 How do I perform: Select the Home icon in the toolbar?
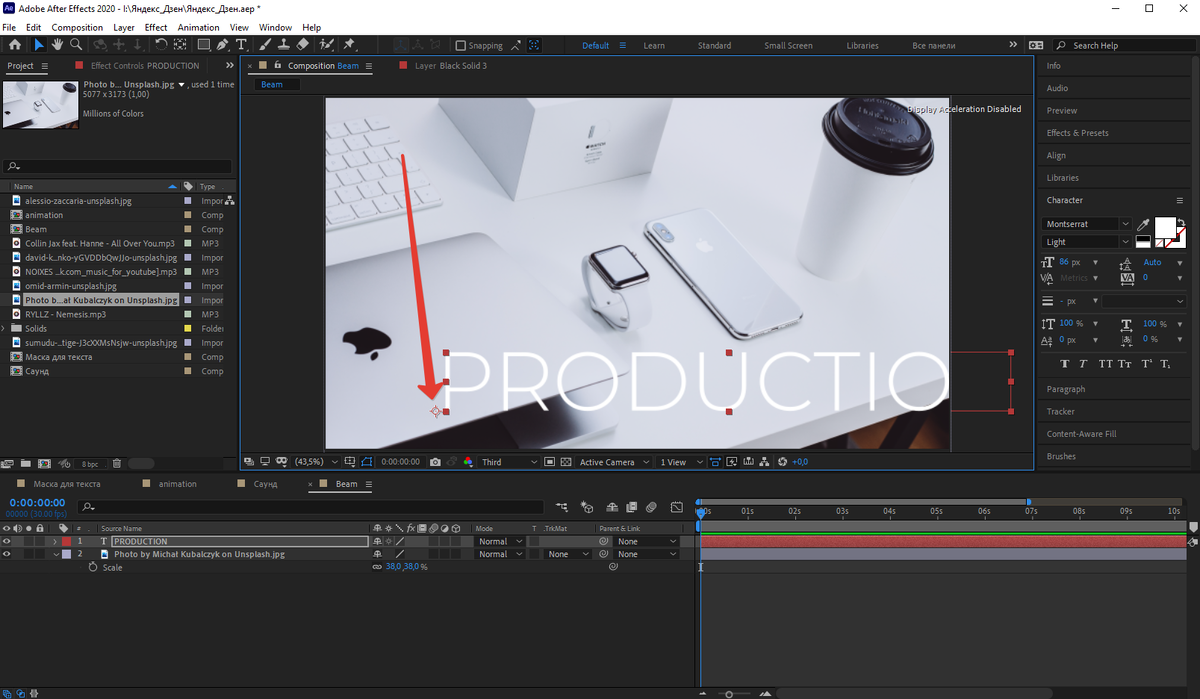point(14,45)
